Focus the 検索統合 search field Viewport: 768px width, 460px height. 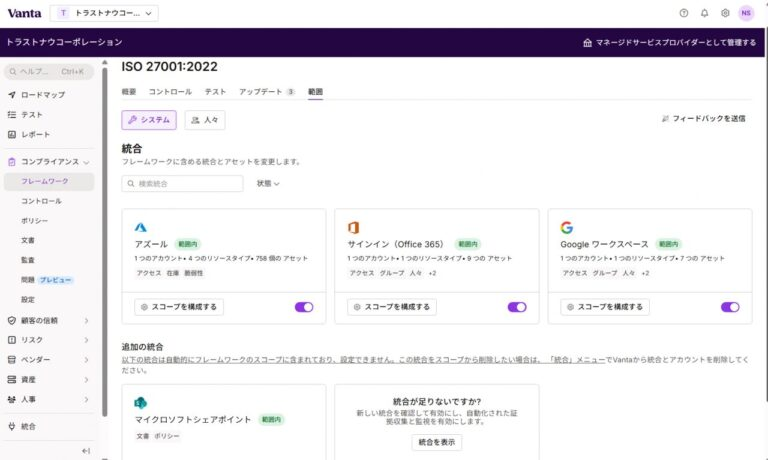click(182, 184)
